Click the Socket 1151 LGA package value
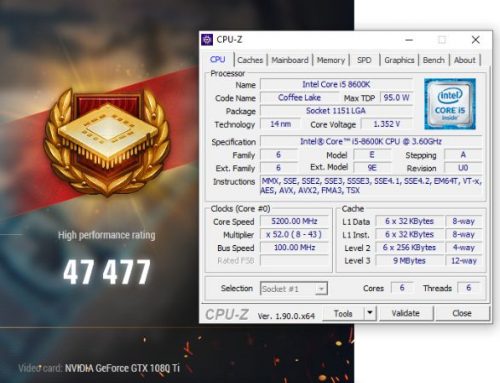Screen dimensions: 500x383 [336, 111]
